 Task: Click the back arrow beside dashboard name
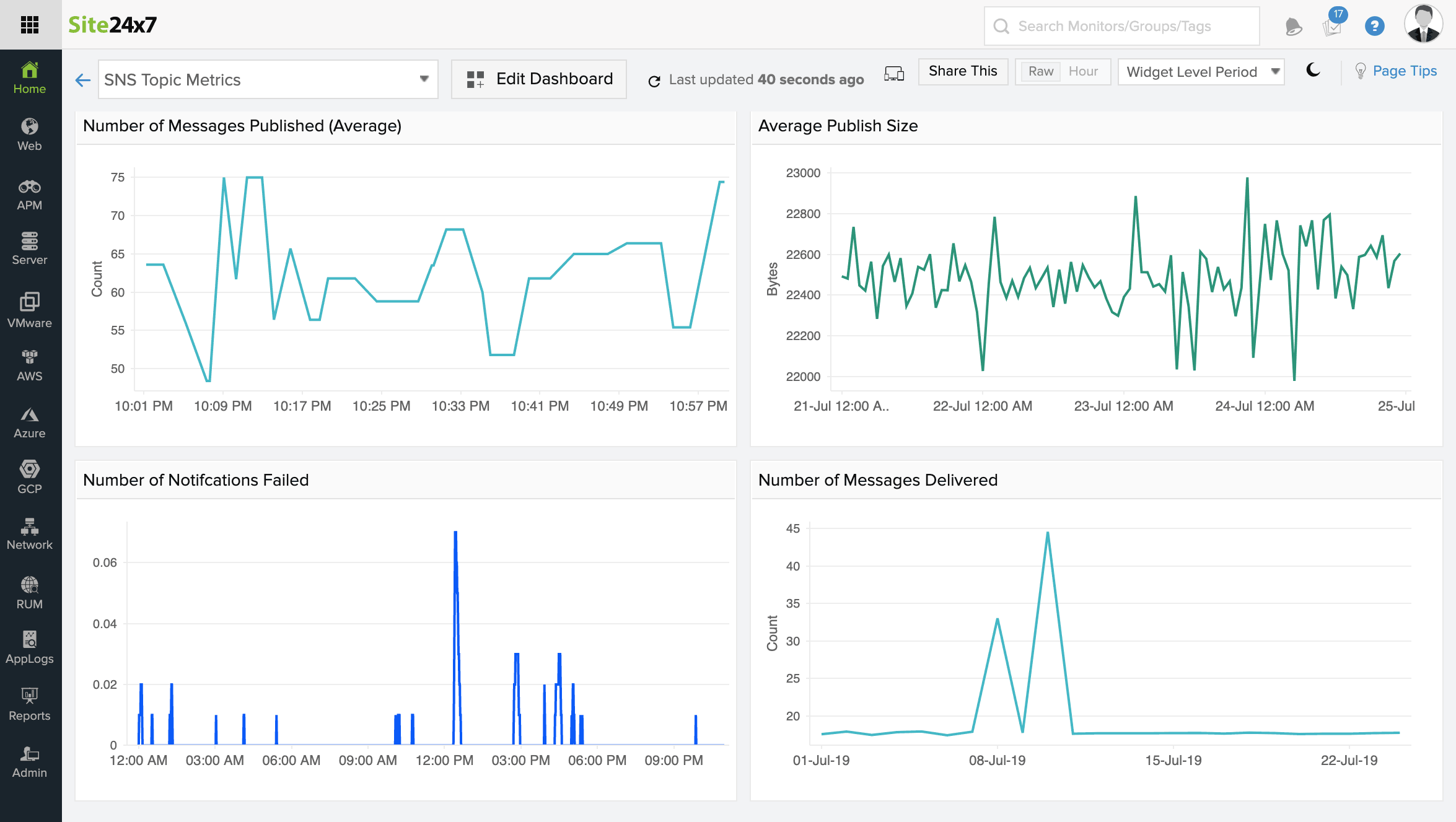tap(83, 80)
